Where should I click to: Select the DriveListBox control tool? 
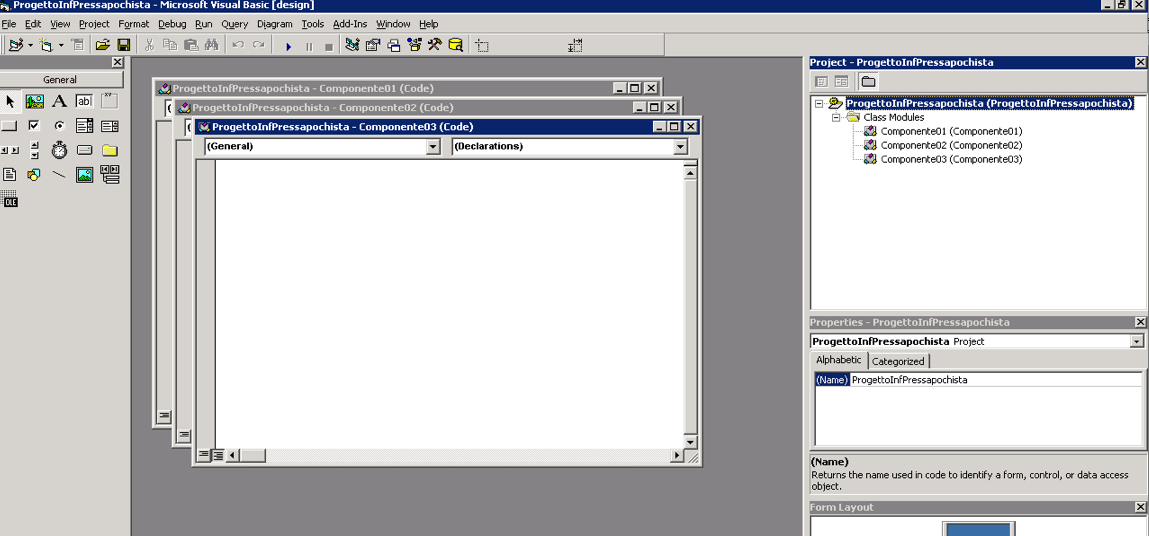point(84,150)
